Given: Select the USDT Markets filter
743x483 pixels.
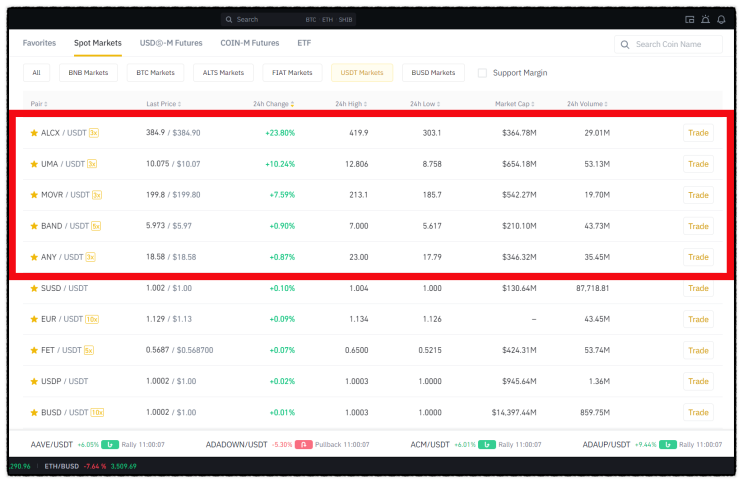Looking at the screenshot, I should tap(362, 73).
